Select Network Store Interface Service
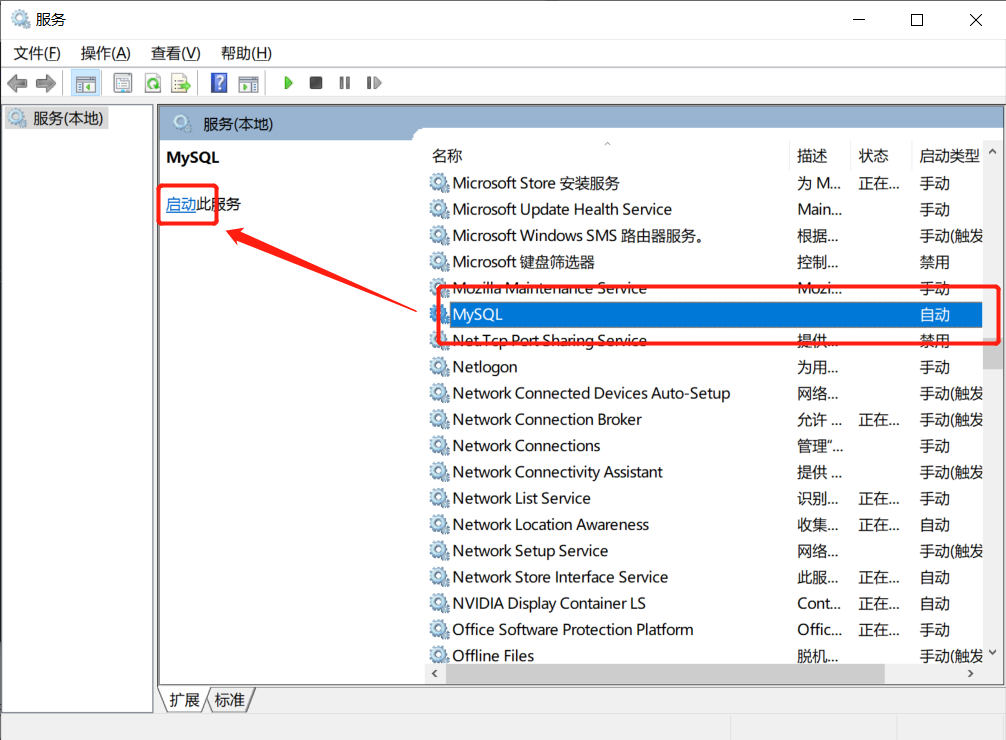Screen dimensions: 1006x740 [x=705, y=578]
